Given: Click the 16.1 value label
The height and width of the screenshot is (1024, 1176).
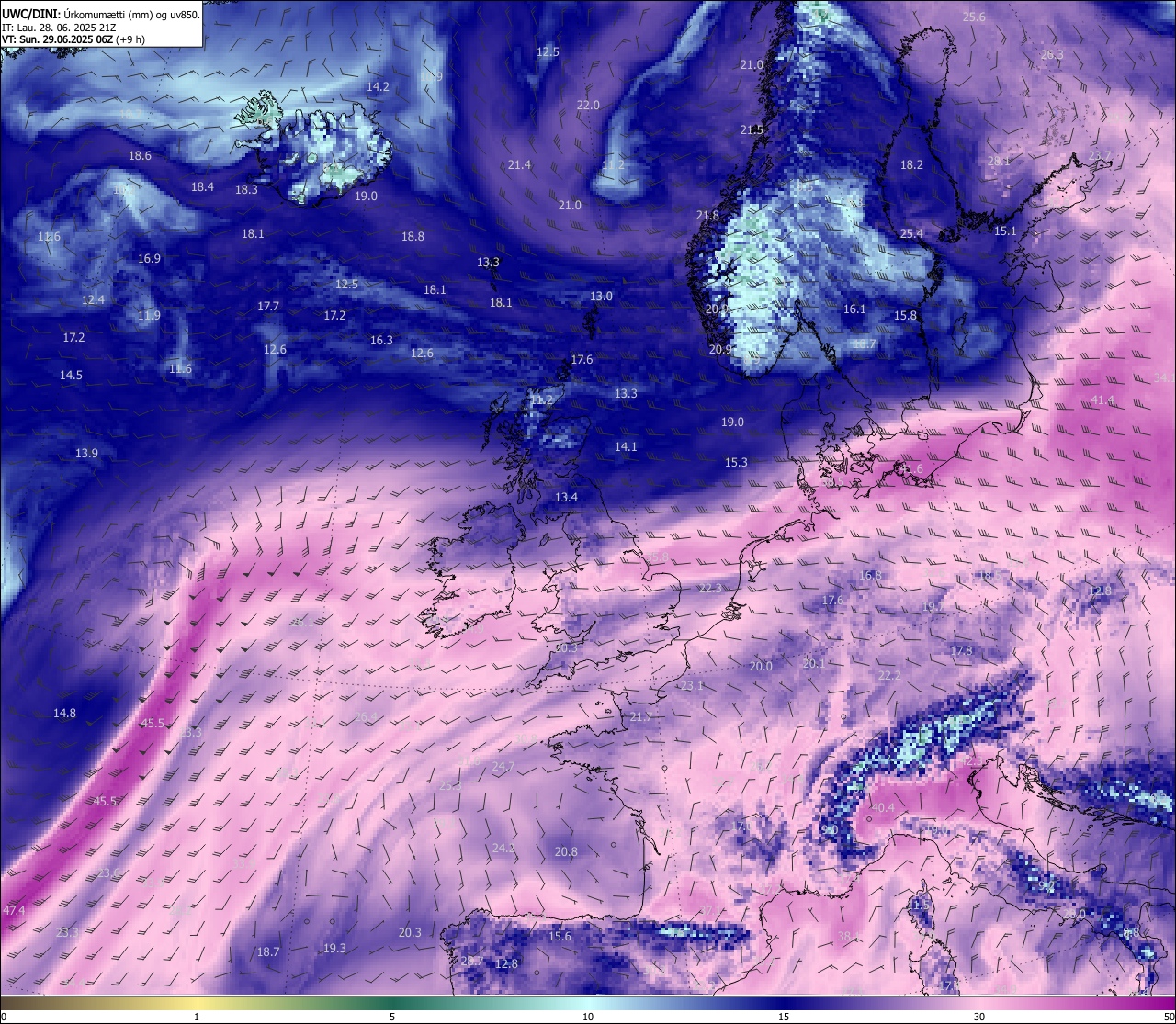Looking at the screenshot, I should (854, 309).
